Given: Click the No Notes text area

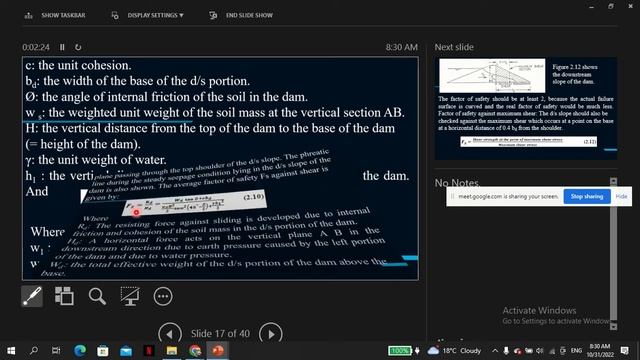Looking at the screenshot, I should click(457, 183).
